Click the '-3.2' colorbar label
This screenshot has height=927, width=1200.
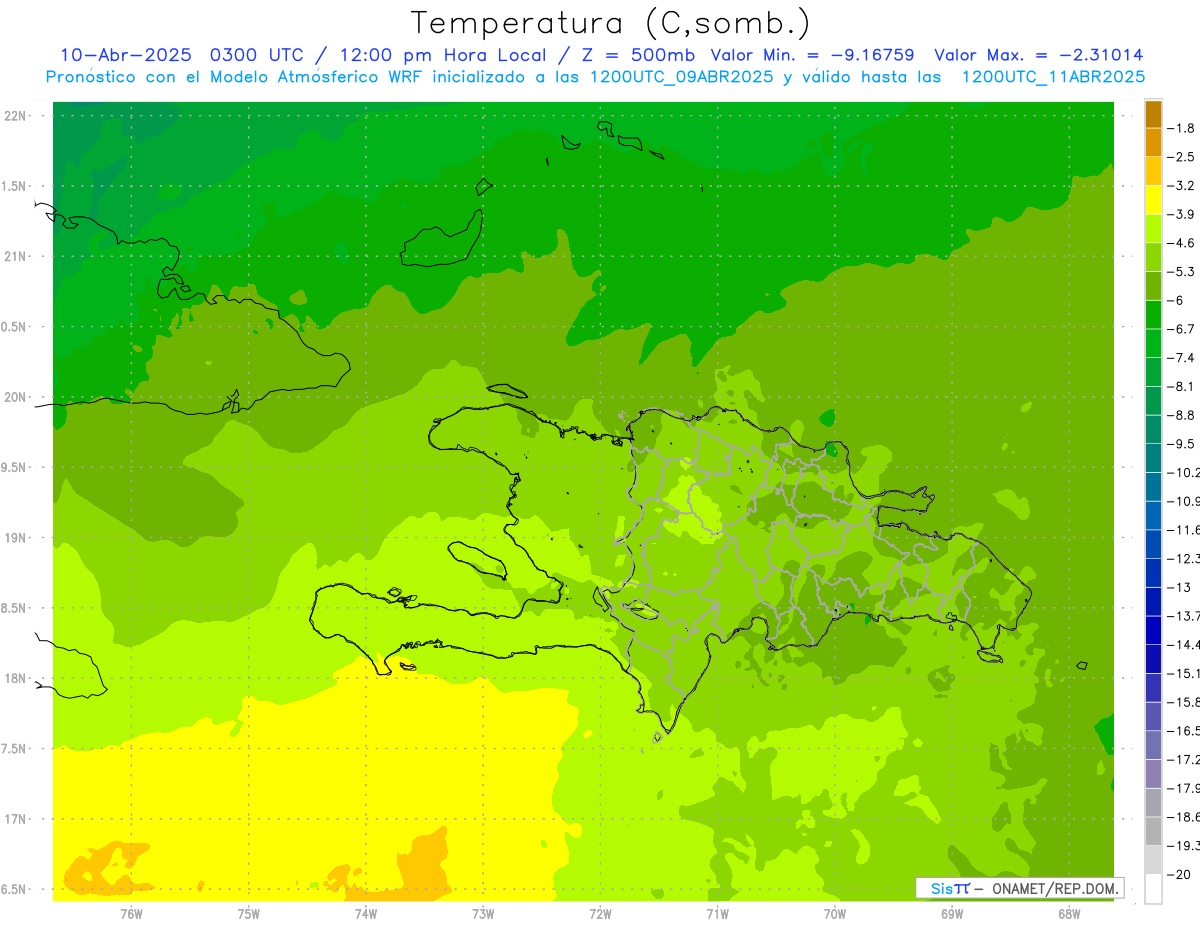pos(1181,186)
